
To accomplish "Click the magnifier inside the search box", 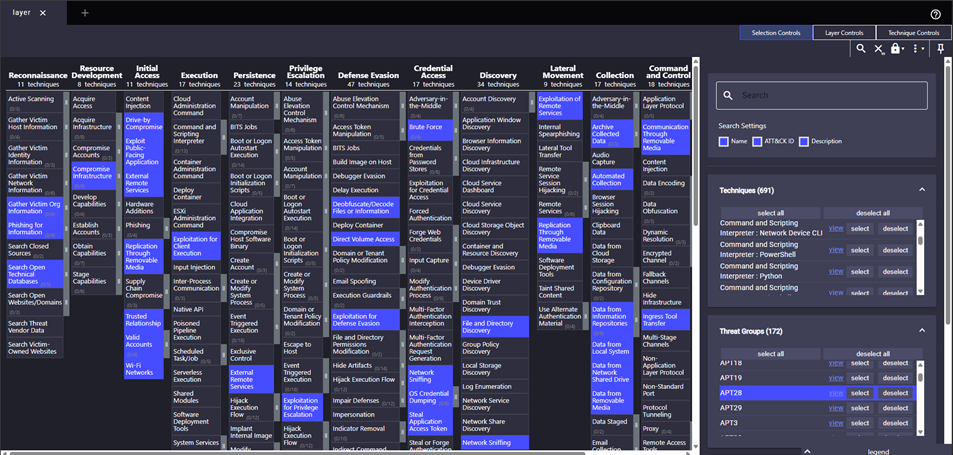I will [x=730, y=96].
